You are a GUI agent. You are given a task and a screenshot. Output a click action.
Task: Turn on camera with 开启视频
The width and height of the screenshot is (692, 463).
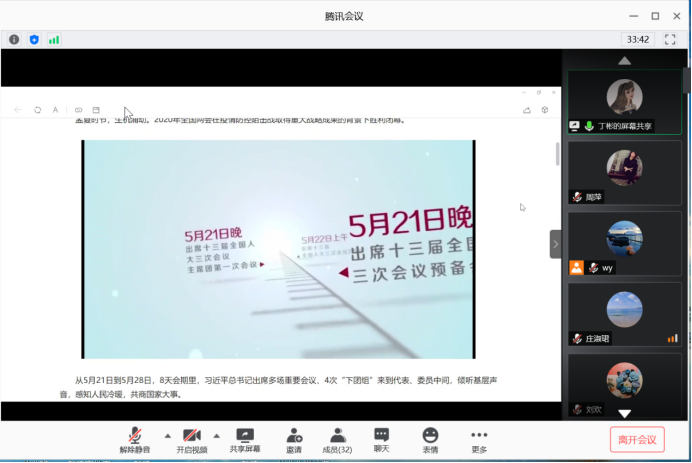[x=192, y=440]
